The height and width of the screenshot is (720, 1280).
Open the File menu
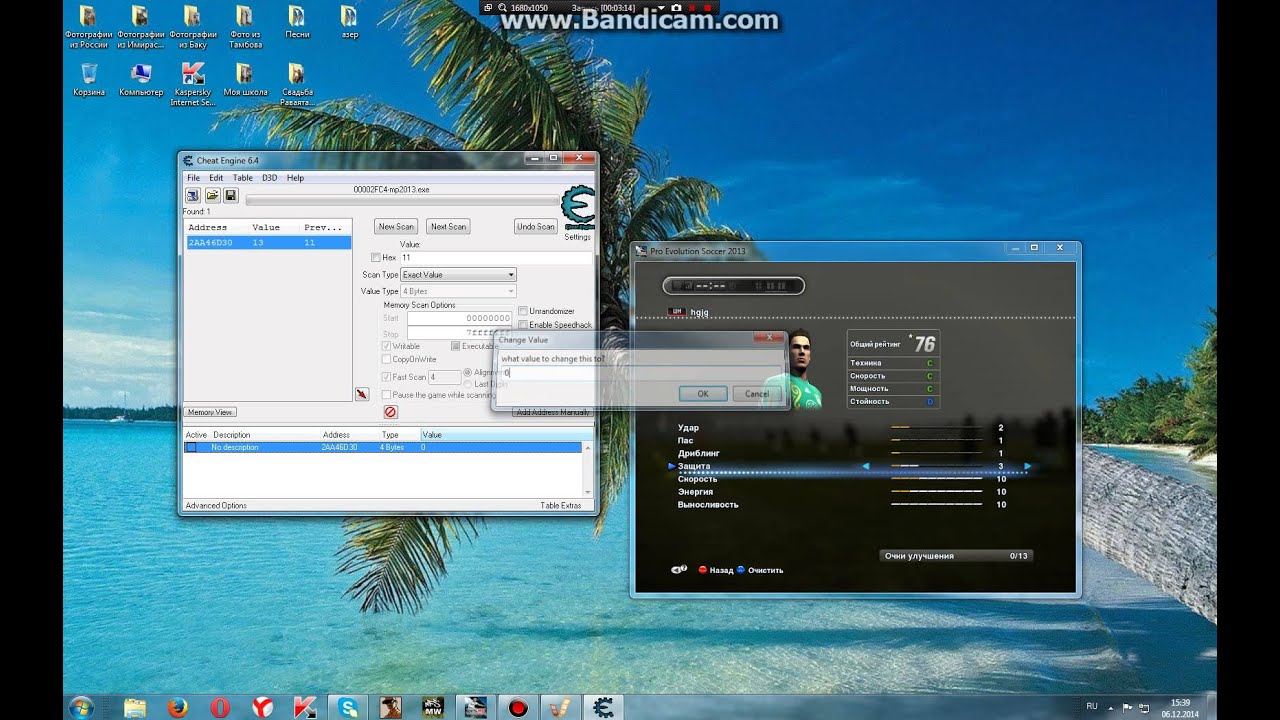click(x=194, y=178)
